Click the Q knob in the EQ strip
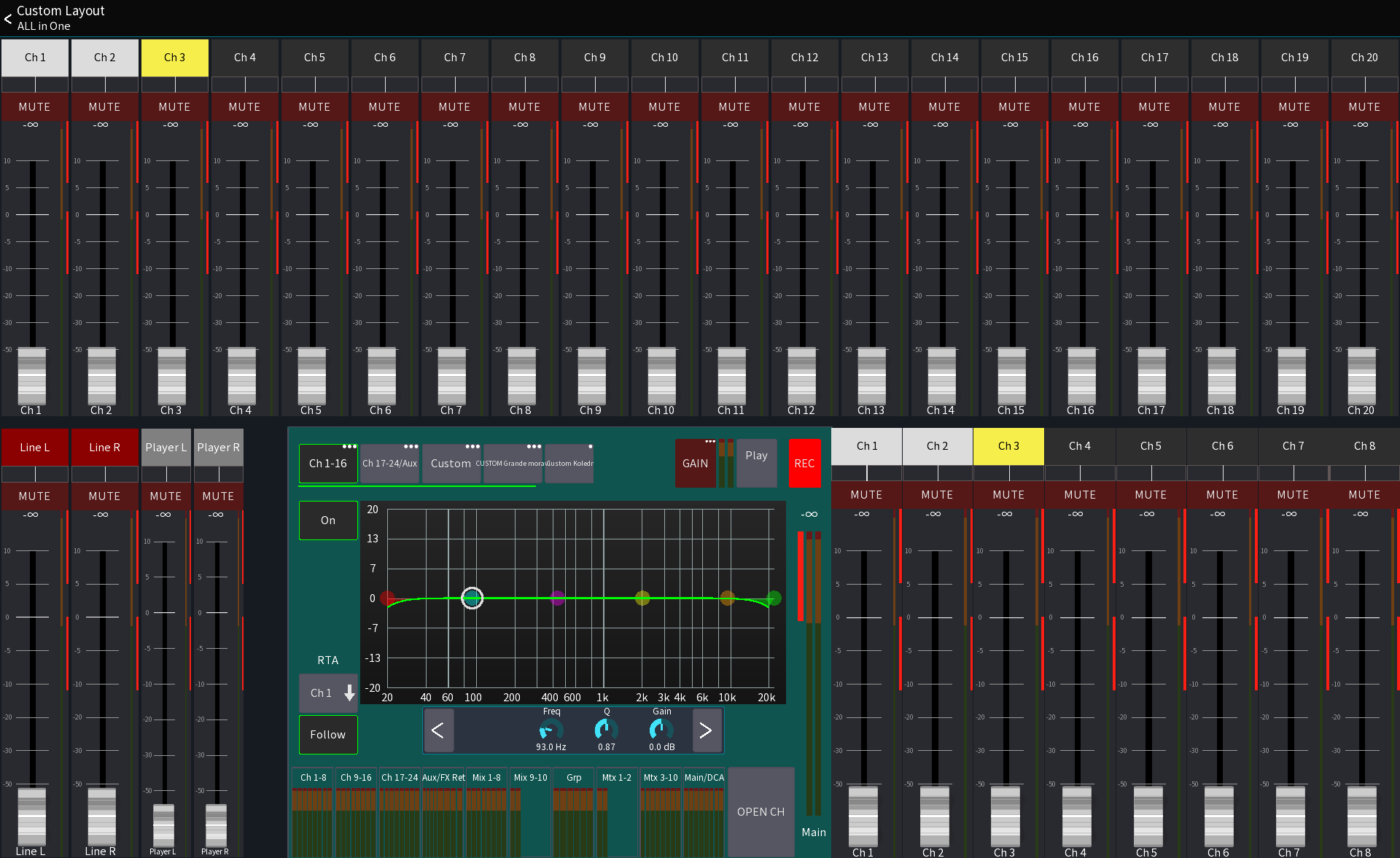Screen dimensions: 1400x858 (x=605, y=730)
